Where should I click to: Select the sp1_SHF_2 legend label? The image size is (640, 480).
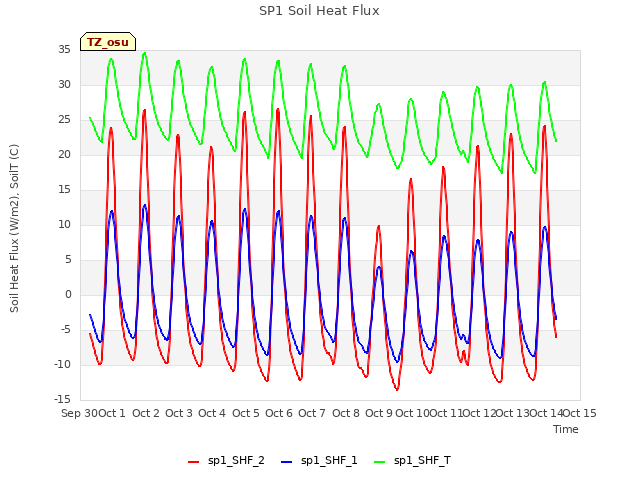coord(236,461)
